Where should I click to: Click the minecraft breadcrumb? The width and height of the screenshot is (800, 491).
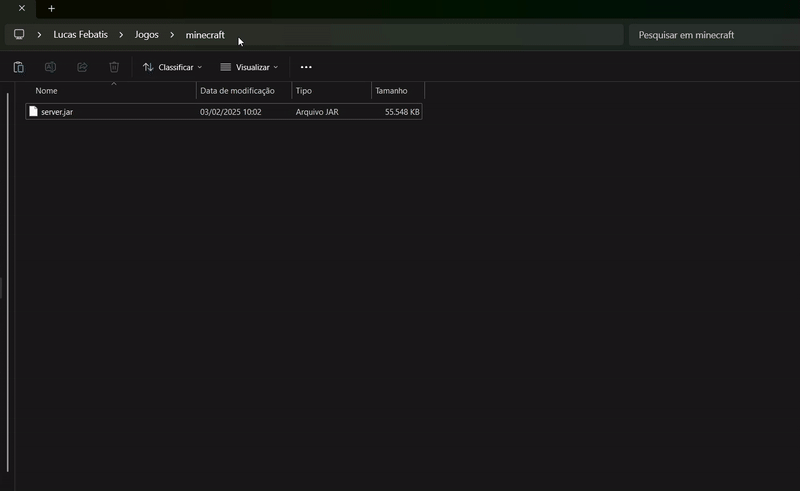(x=205, y=35)
